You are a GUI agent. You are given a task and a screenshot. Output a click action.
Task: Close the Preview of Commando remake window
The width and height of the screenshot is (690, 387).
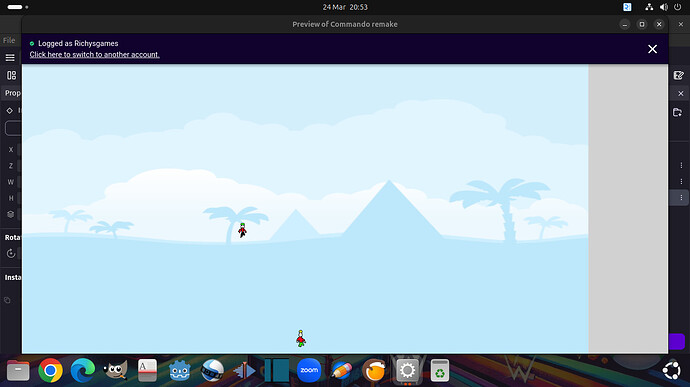tap(659, 24)
